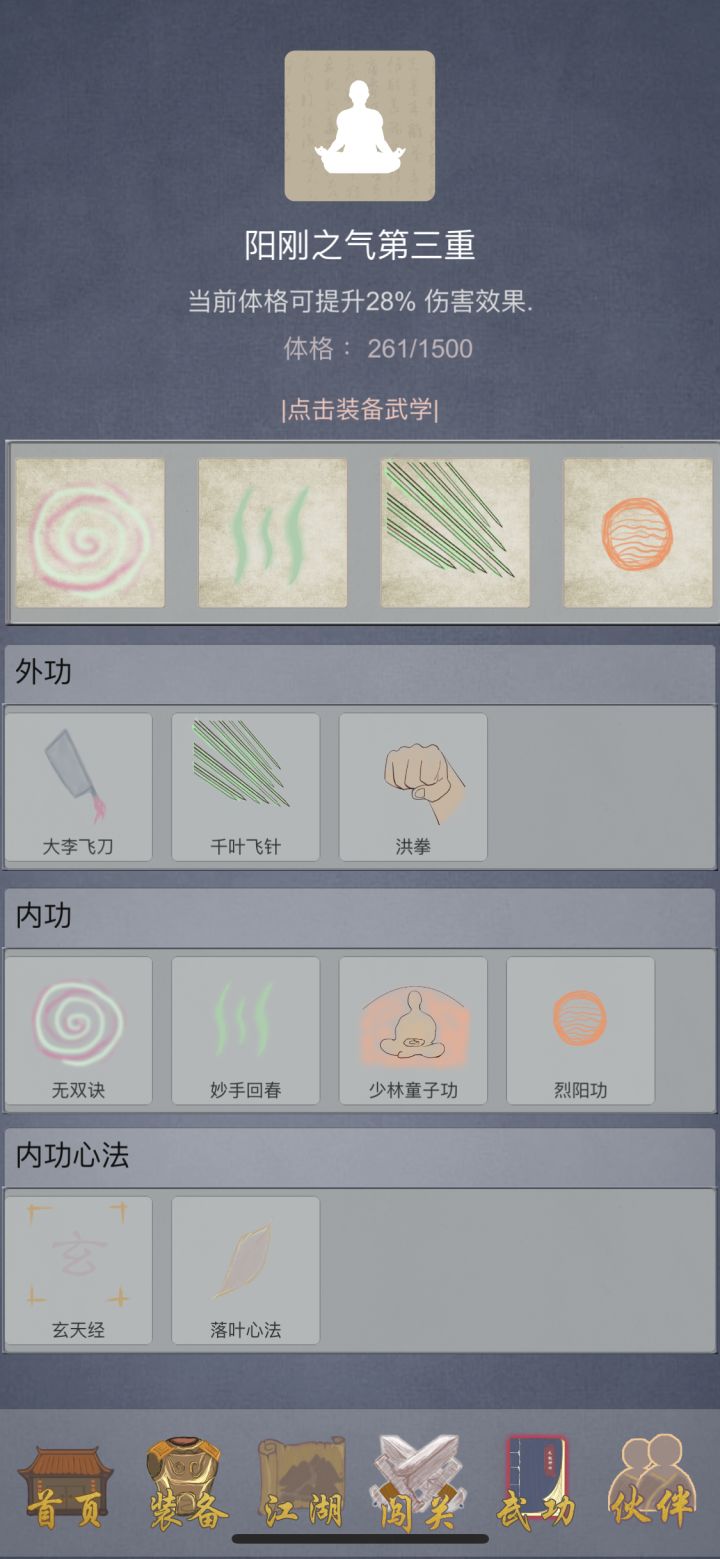Tap the equipped orange orb slot
The image size is (720, 1559).
(638, 533)
